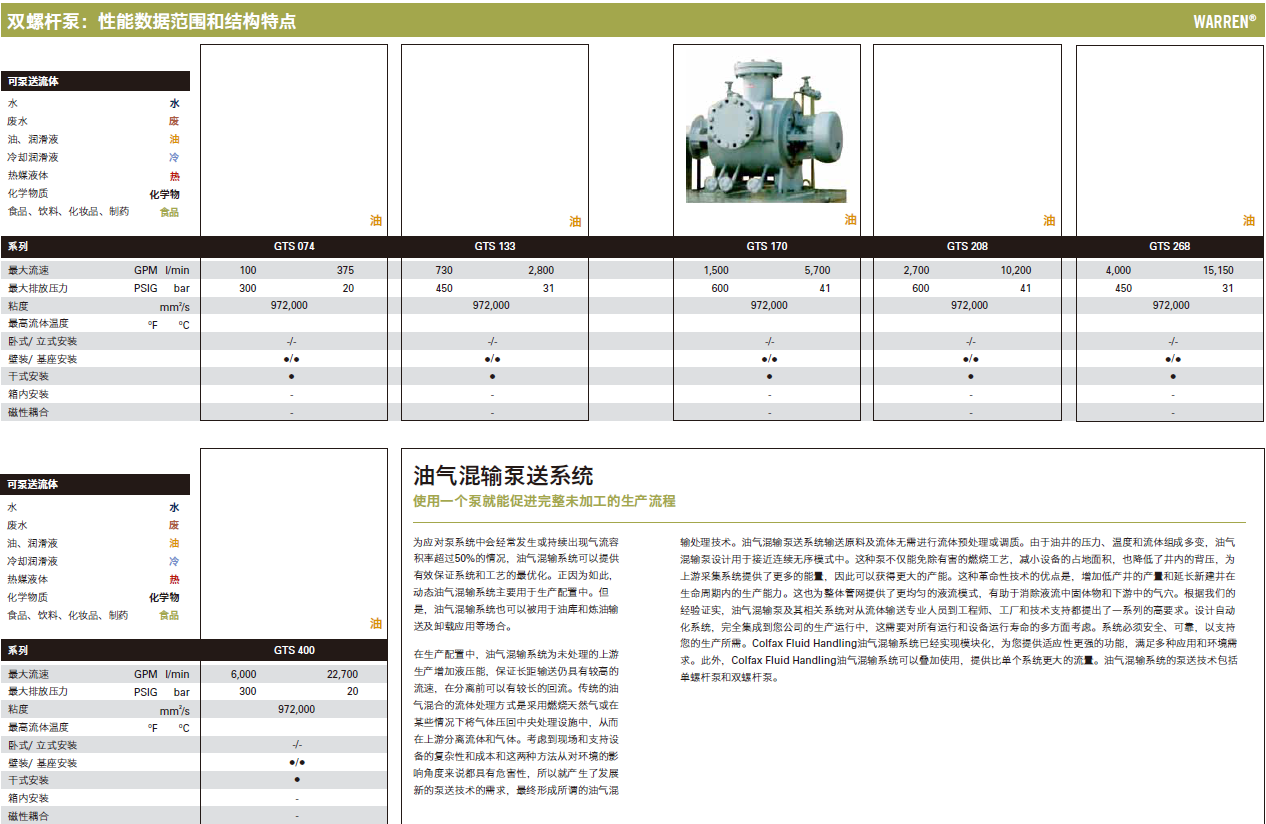The width and height of the screenshot is (1266, 824).
Task: Click the 系列 row label beside GTS 074
Action: coord(18,247)
